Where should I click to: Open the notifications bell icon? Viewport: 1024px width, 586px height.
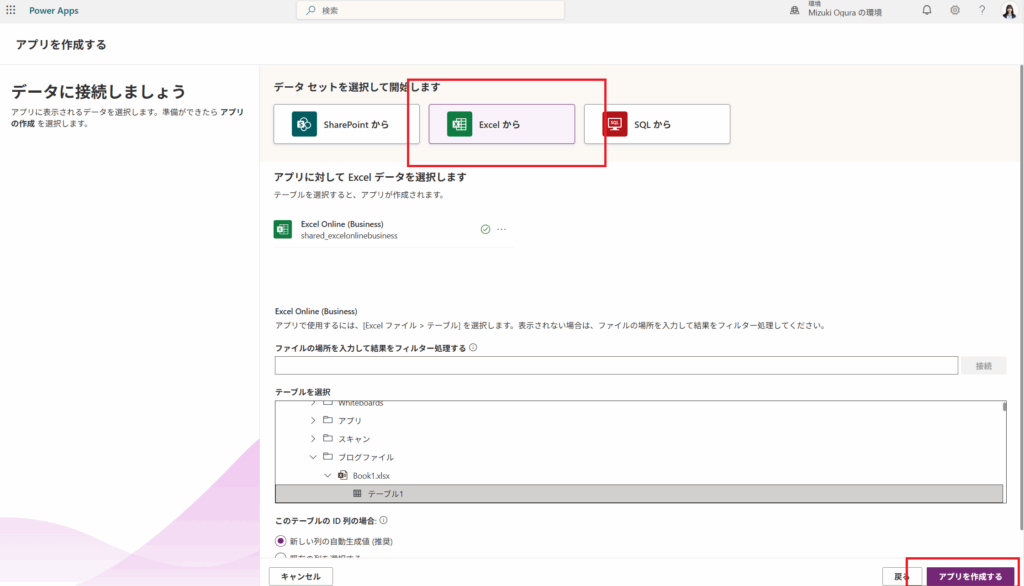pos(927,10)
